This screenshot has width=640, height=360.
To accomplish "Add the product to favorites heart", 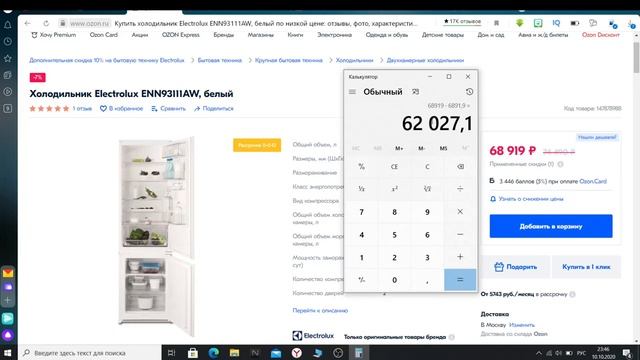I will [x=103, y=109].
